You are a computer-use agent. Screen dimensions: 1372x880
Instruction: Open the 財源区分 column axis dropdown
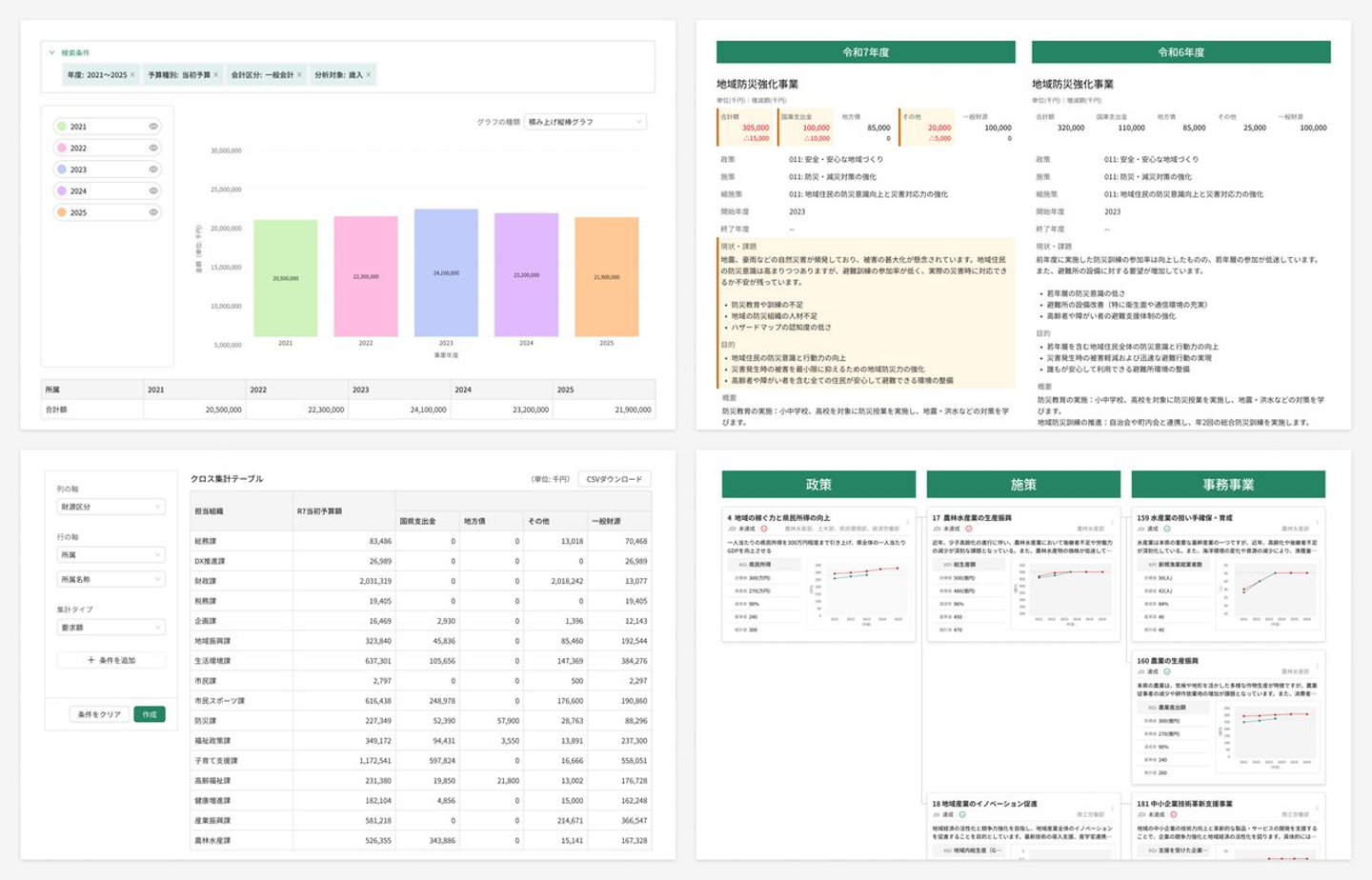(x=111, y=507)
